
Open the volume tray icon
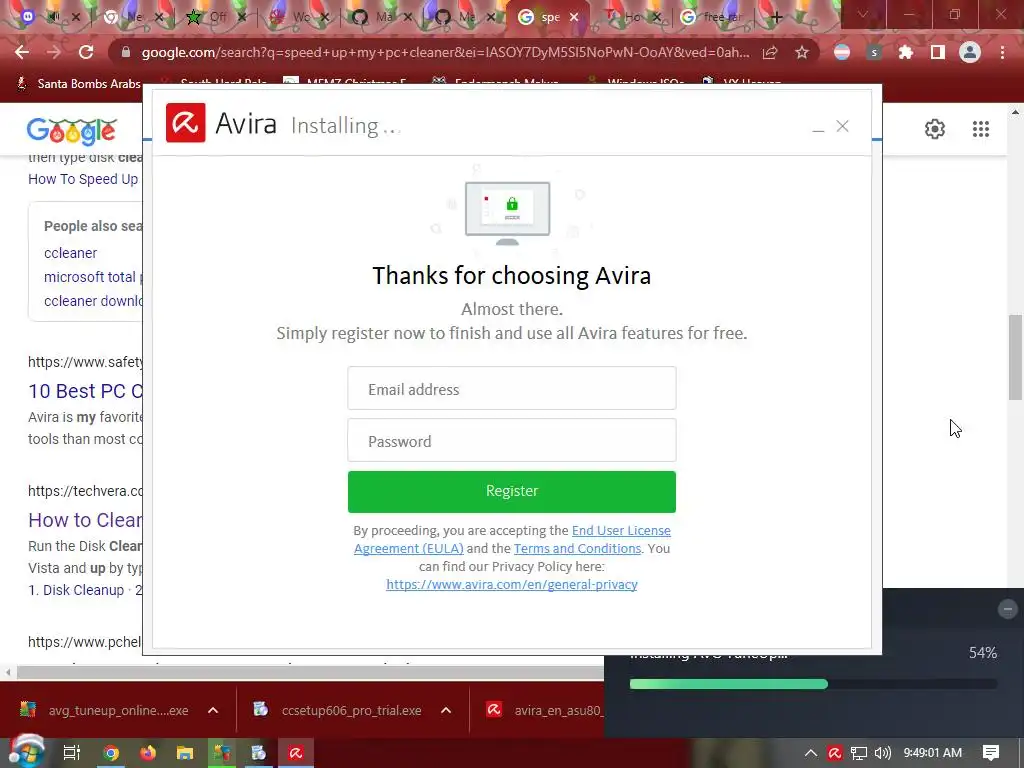pyautogui.click(x=882, y=753)
